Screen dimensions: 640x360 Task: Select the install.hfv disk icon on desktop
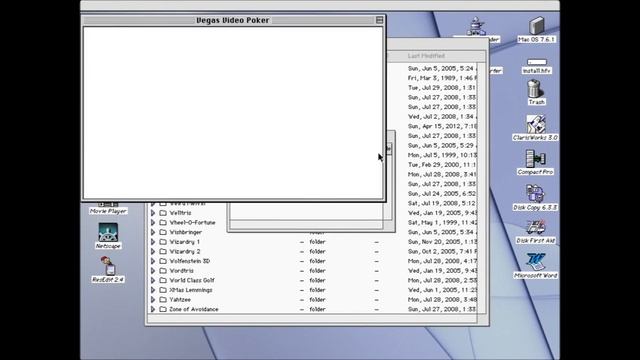click(x=536, y=62)
